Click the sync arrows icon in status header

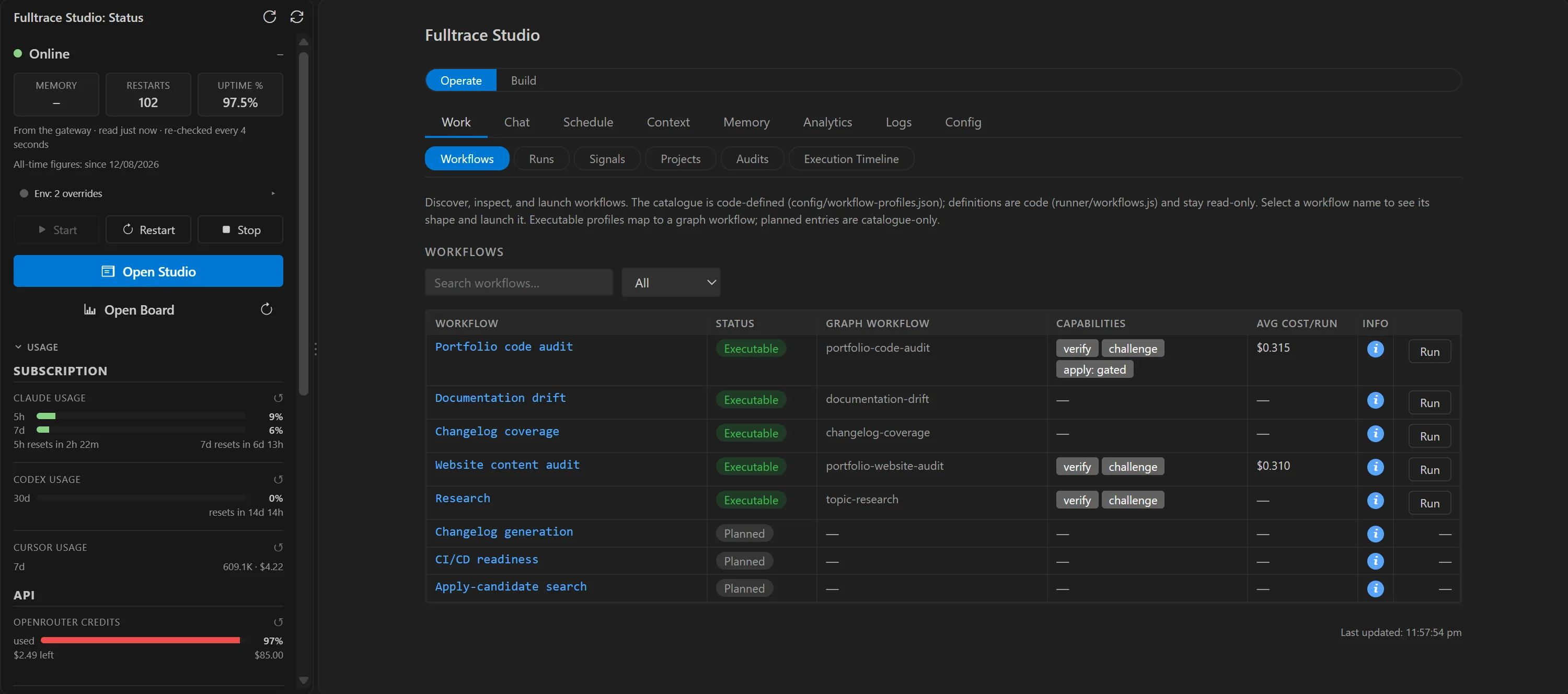point(296,17)
